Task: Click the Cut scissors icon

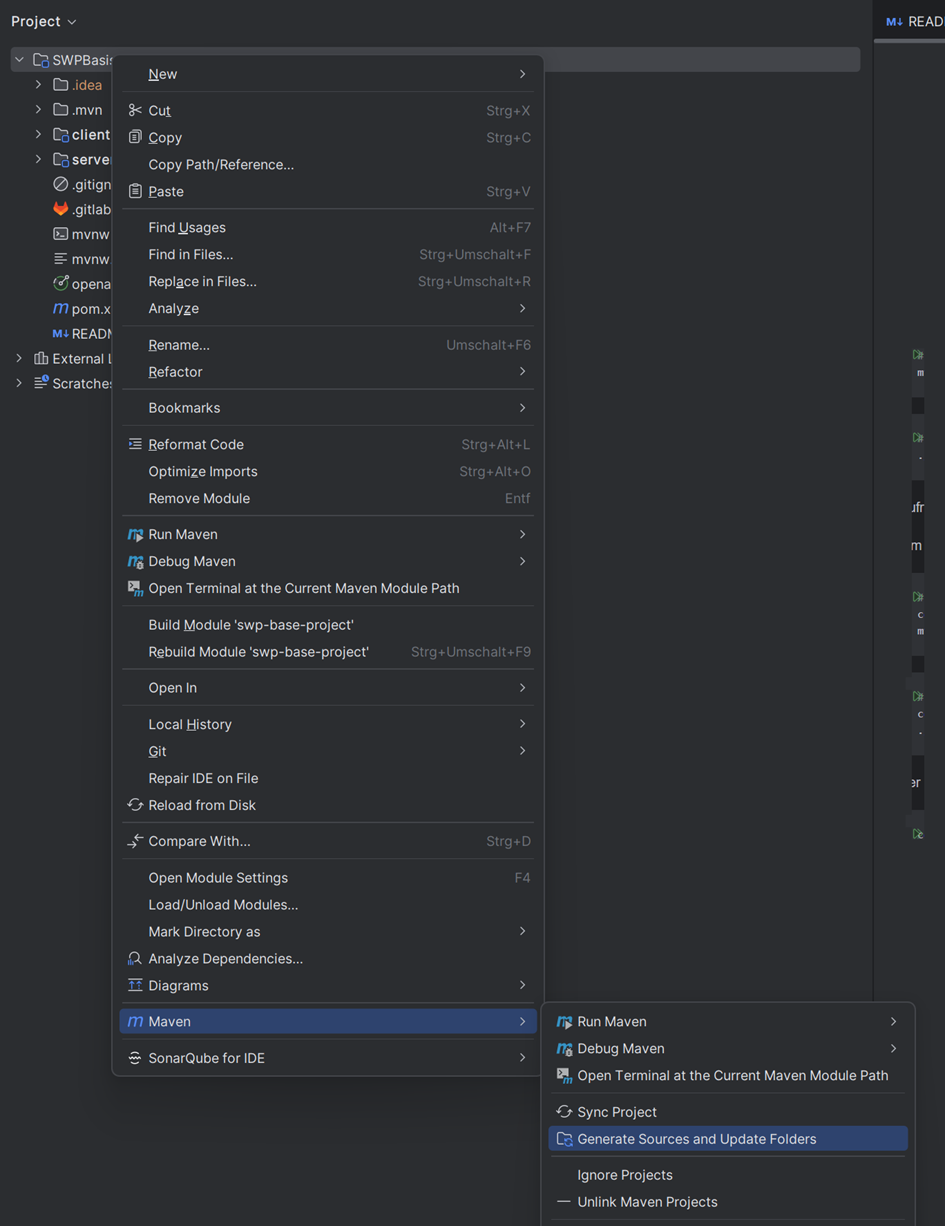Action: click(135, 110)
